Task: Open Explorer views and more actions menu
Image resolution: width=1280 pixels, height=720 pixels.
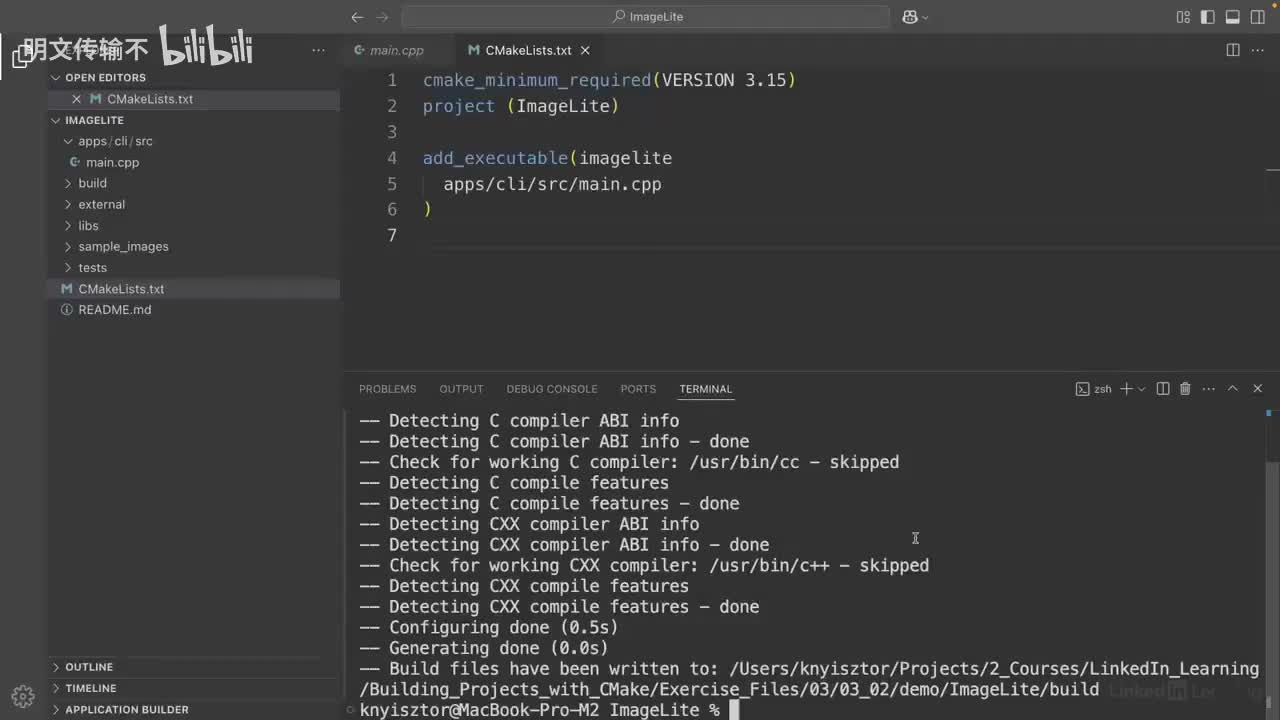Action: coord(318,50)
